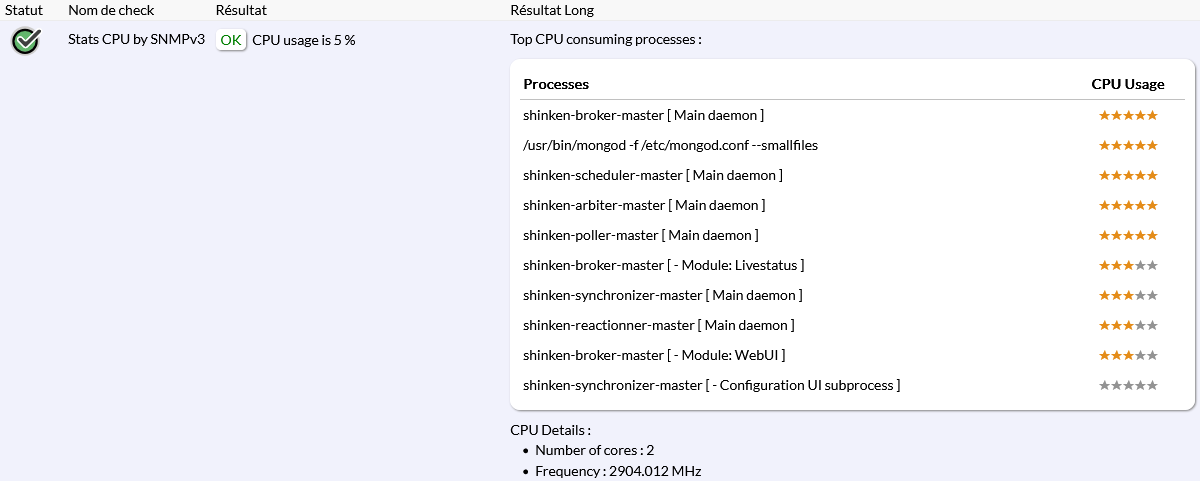Click the Statut column header
Screen dimensions: 1200x481
click(24, 10)
